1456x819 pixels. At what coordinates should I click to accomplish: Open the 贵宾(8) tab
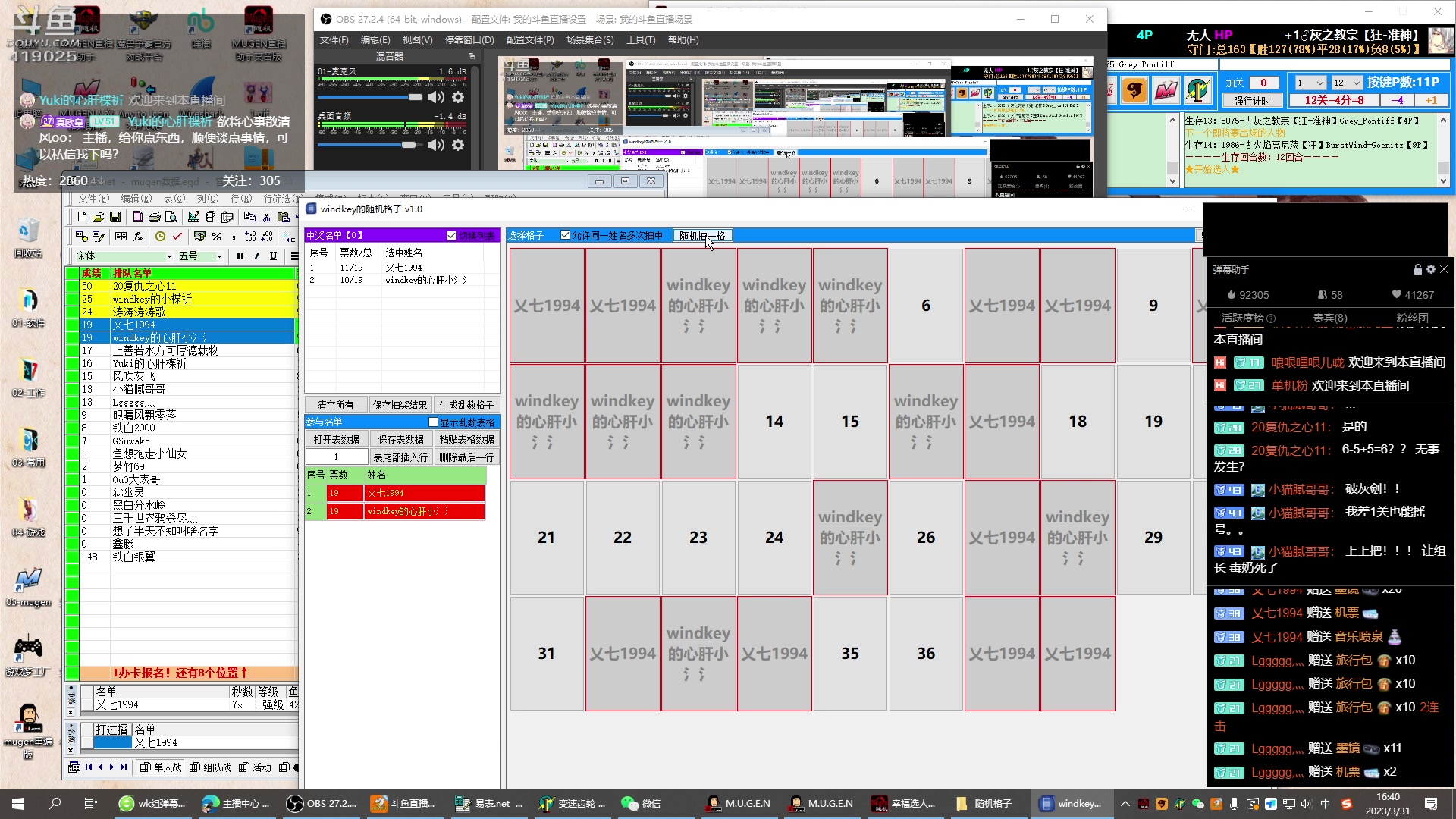click(1329, 318)
